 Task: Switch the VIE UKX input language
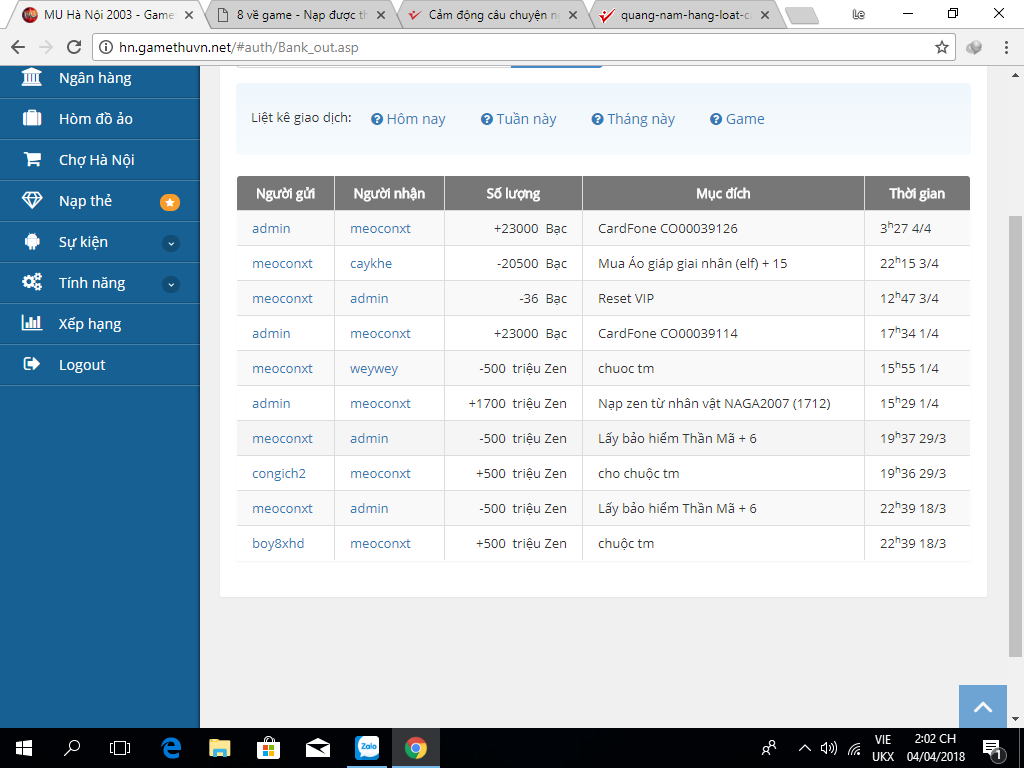[883, 748]
